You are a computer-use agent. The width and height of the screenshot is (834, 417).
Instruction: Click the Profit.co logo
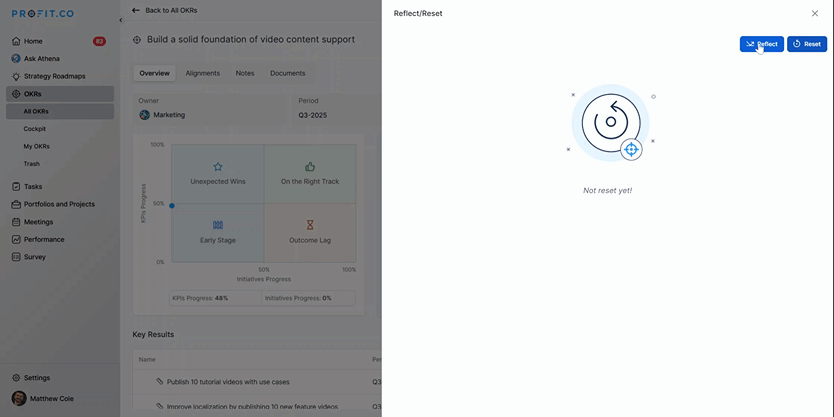(43, 14)
